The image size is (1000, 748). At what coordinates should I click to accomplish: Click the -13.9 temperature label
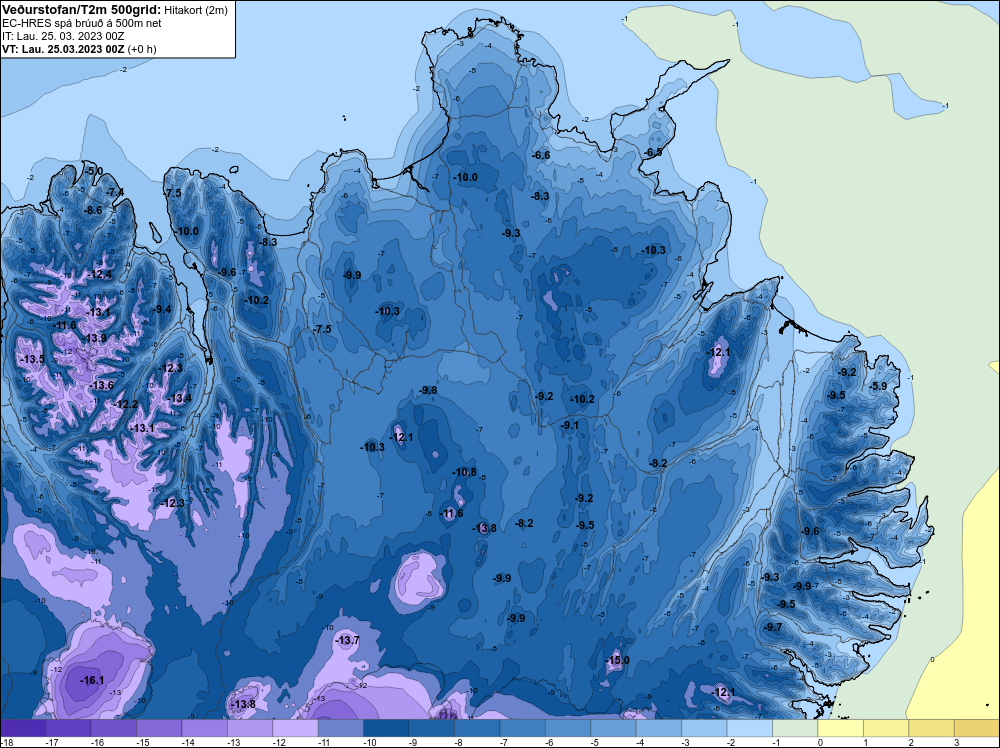95,338
